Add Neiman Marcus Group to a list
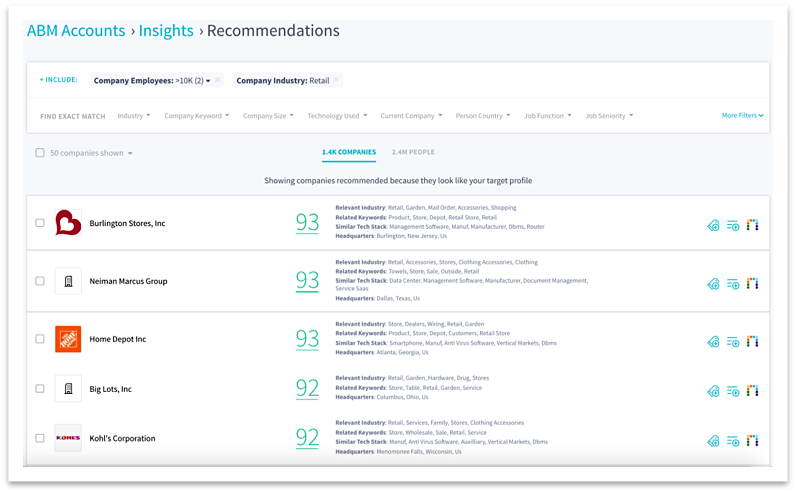Screen dimensions: 796x493 pos(733,284)
